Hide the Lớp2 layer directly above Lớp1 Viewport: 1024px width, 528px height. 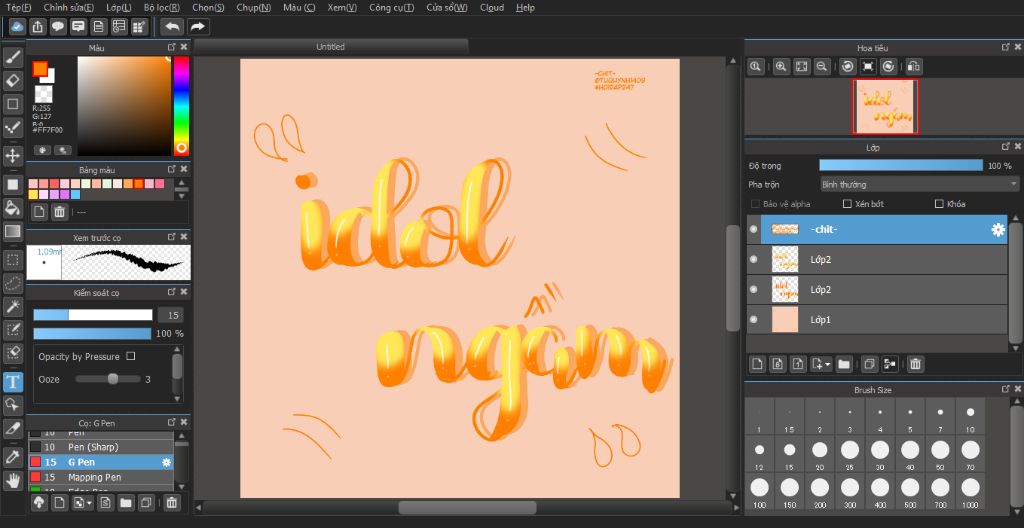pos(754,289)
